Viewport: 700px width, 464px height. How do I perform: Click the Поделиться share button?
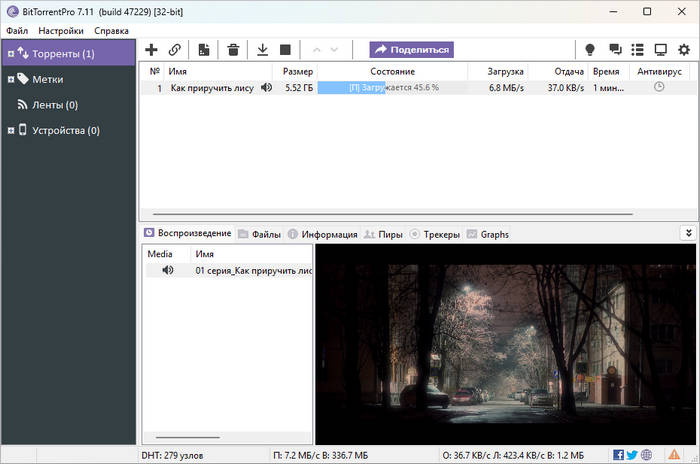point(411,49)
